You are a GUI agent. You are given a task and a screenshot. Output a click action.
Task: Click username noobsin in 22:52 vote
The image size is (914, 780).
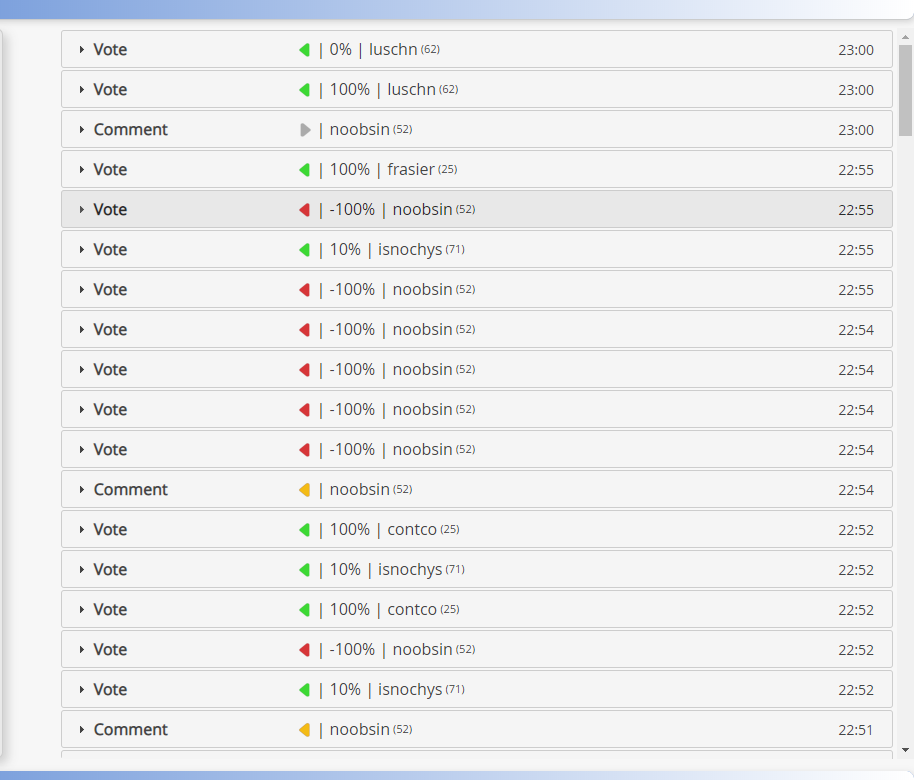coord(423,649)
